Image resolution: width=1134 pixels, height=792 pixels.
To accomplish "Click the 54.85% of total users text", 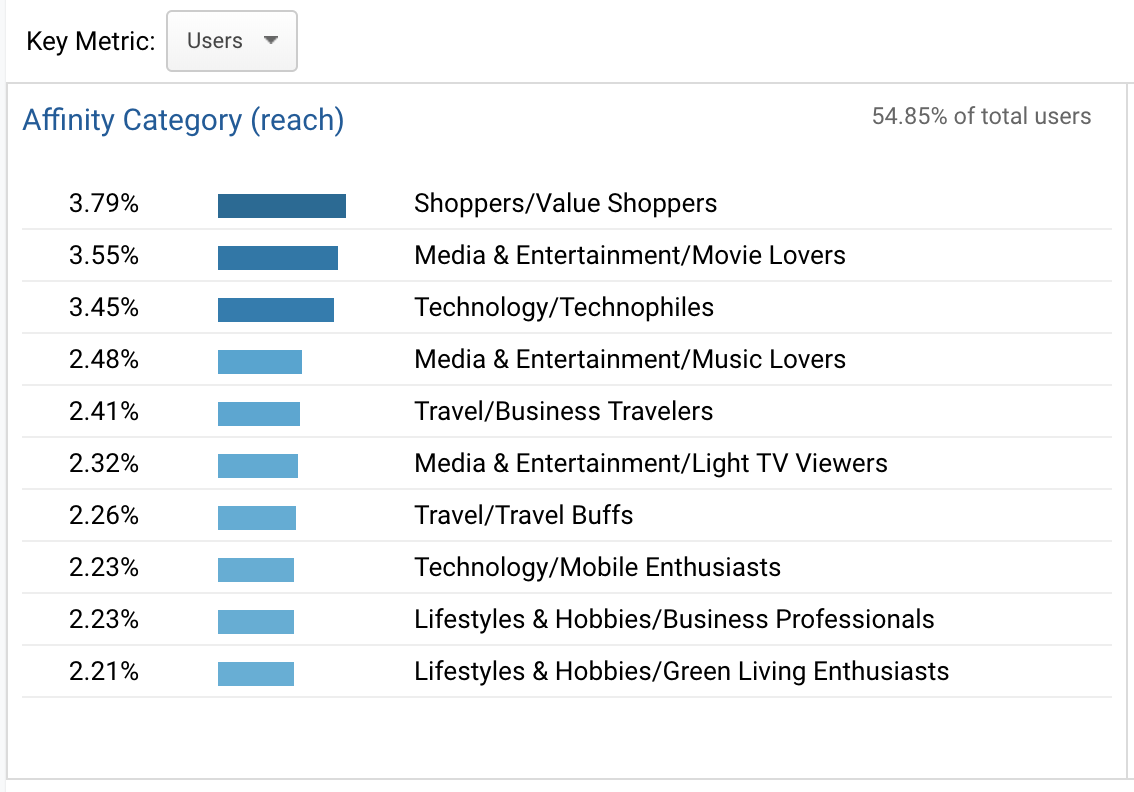I will click(981, 116).
